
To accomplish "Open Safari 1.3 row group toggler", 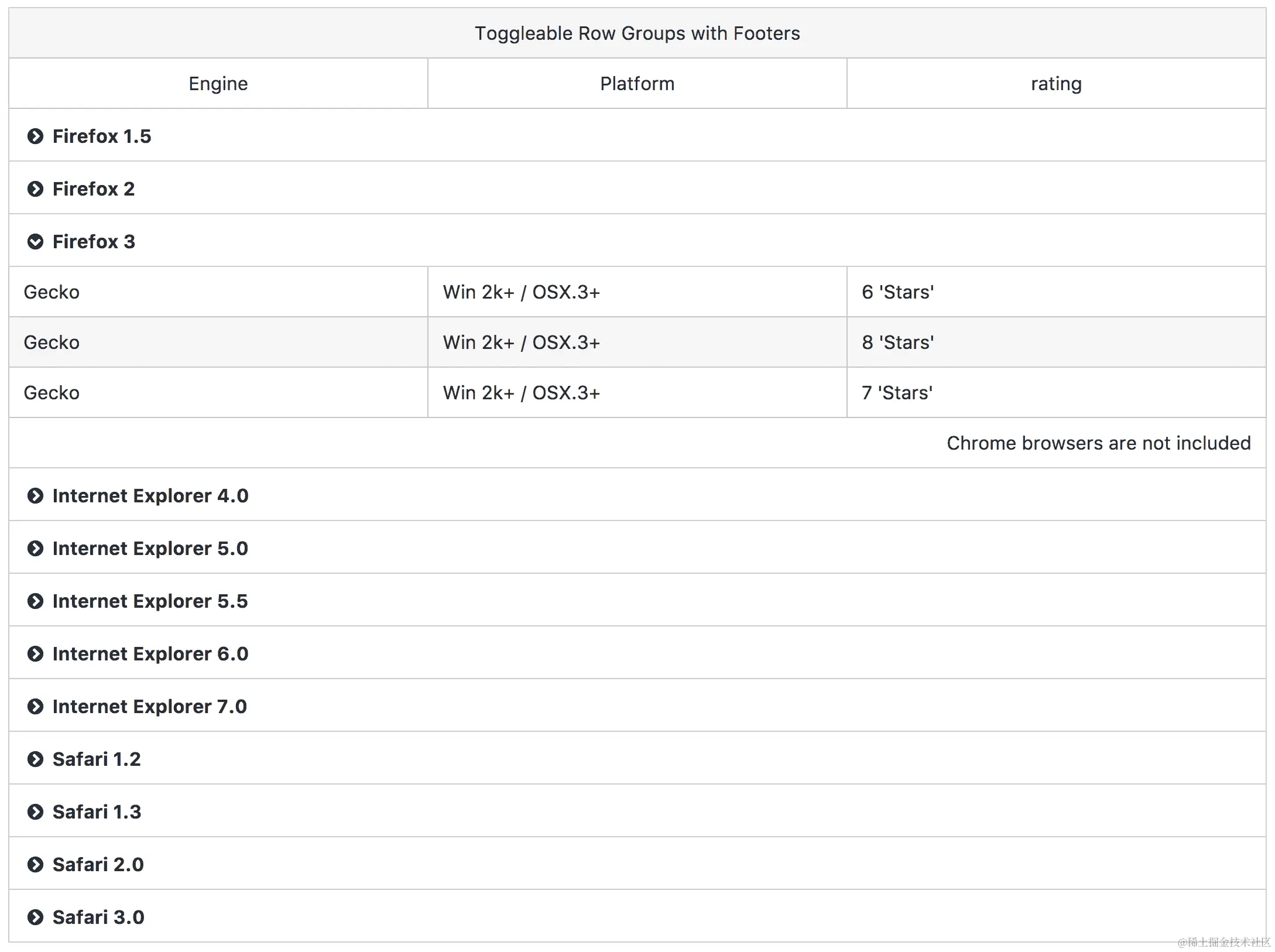I will tap(35, 812).
